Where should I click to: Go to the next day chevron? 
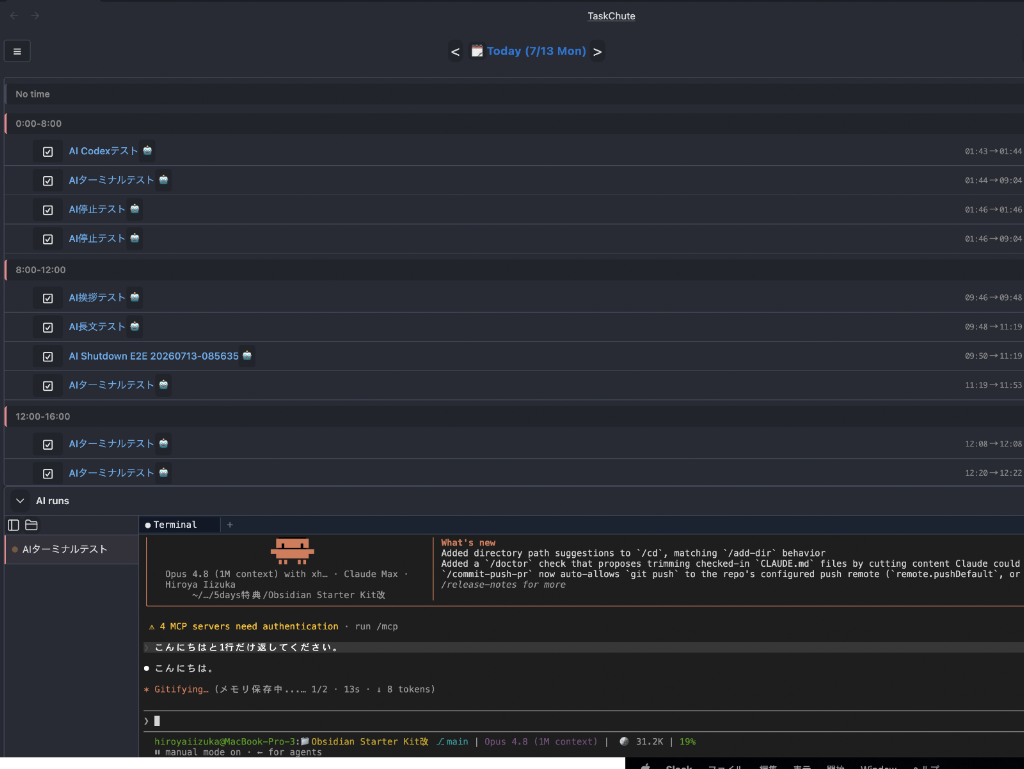[597, 52]
